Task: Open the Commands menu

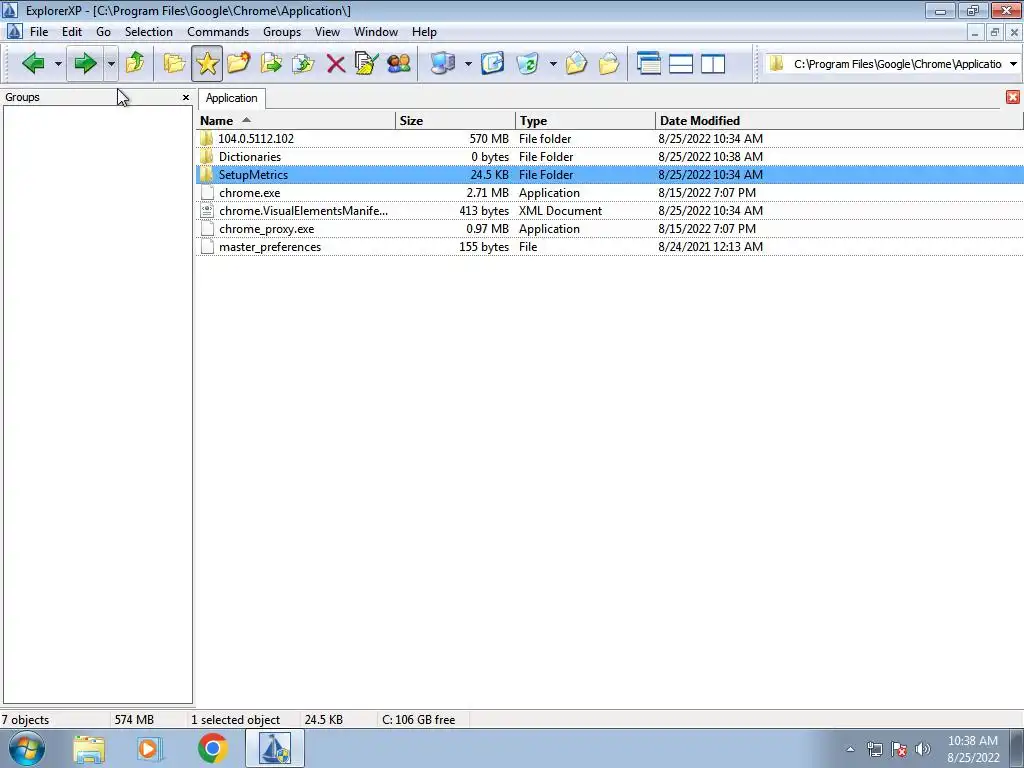Action: tap(218, 32)
